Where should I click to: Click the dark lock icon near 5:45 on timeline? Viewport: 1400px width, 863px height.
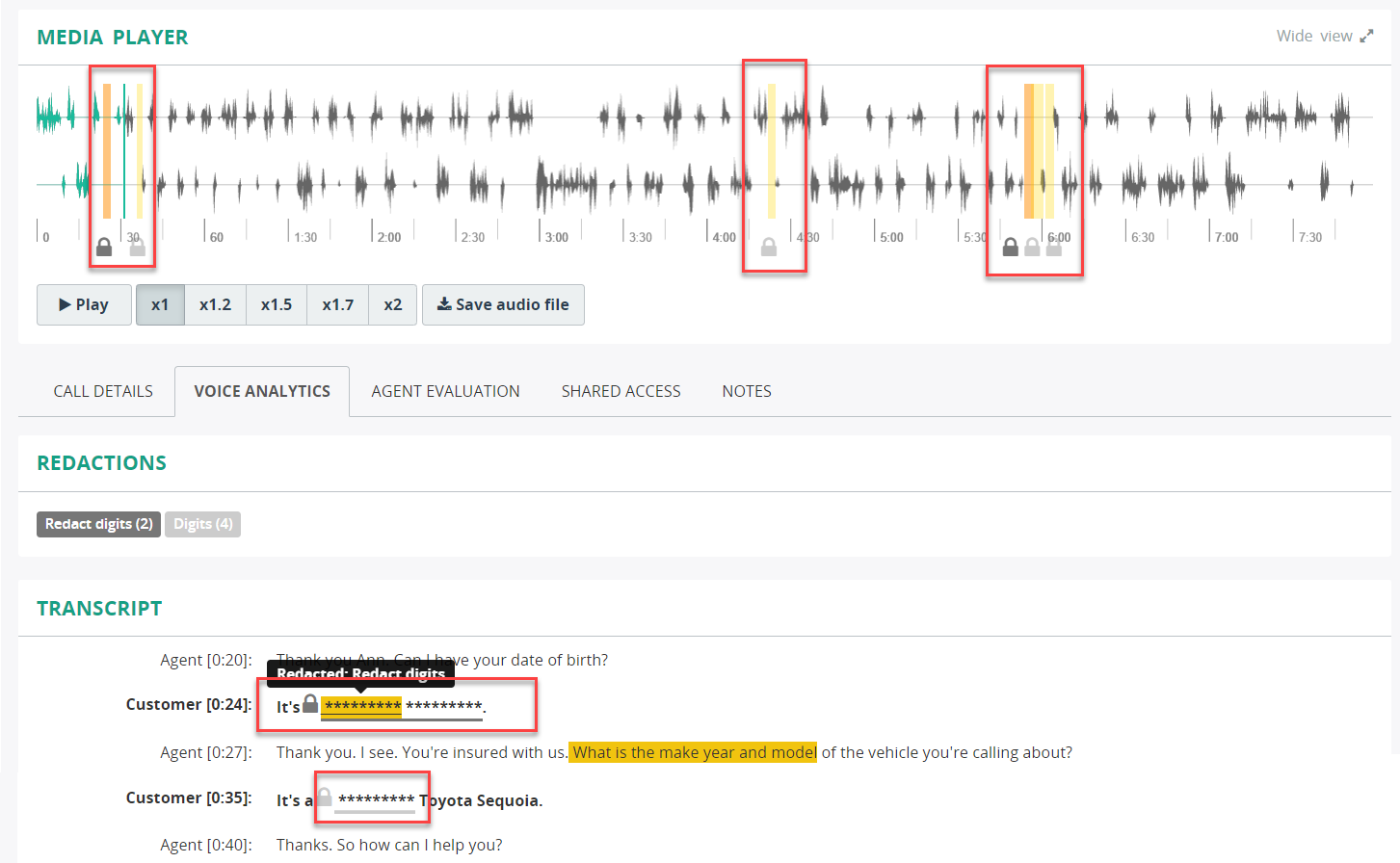pyautogui.click(x=1010, y=248)
